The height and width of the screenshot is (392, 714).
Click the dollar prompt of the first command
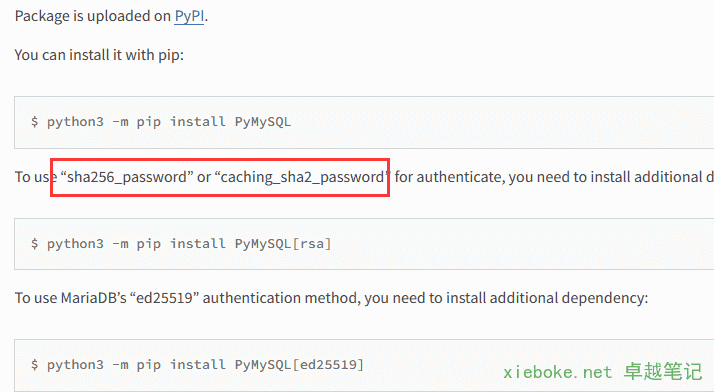coord(35,122)
